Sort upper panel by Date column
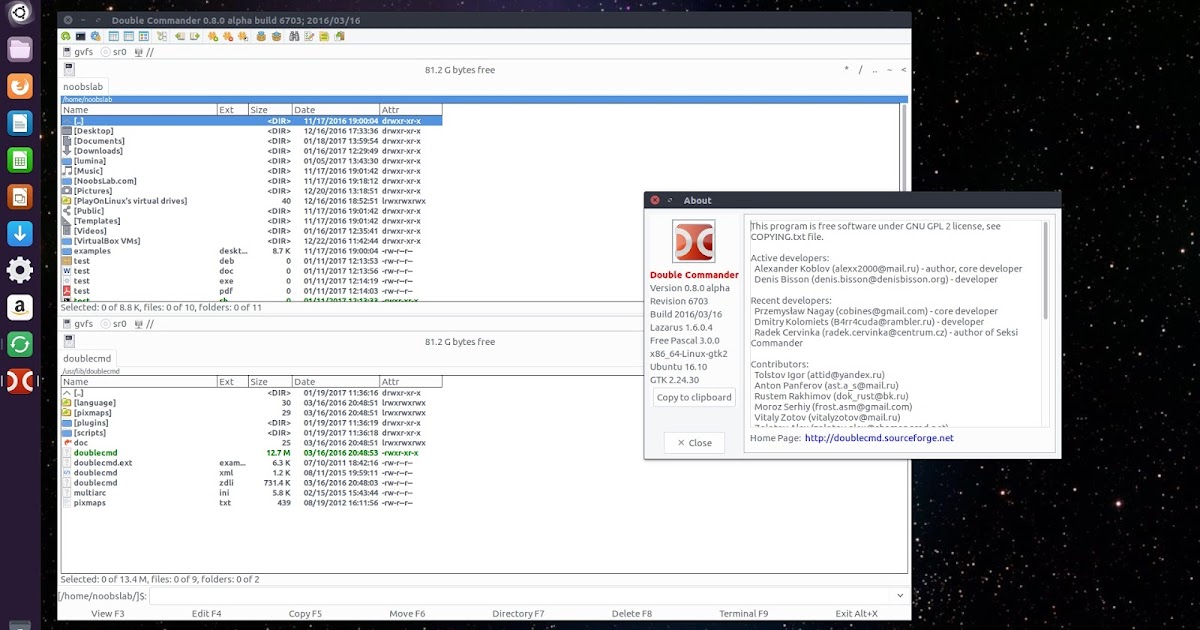Image resolution: width=1200 pixels, height=630 pixels. pos(335,110)
